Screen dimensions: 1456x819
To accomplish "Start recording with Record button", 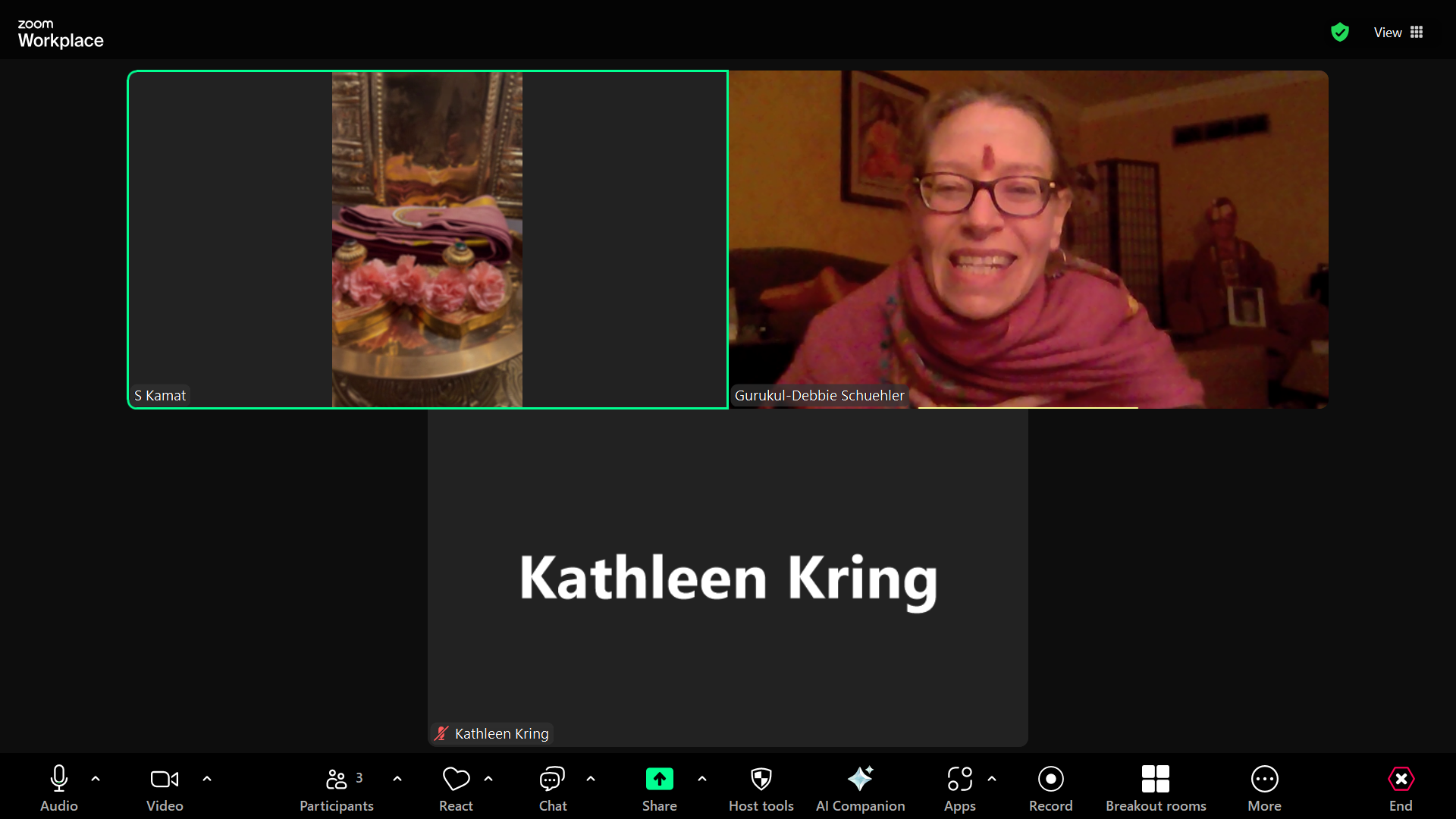I will (1050, 779).
